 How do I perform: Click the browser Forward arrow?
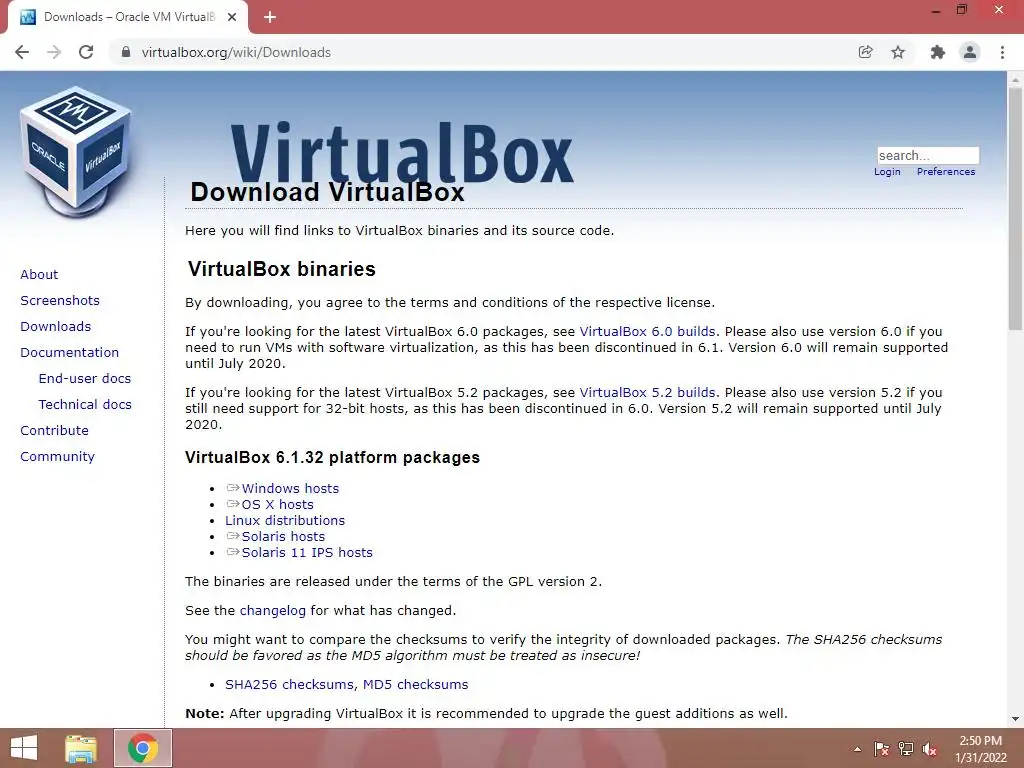(54, 52)
